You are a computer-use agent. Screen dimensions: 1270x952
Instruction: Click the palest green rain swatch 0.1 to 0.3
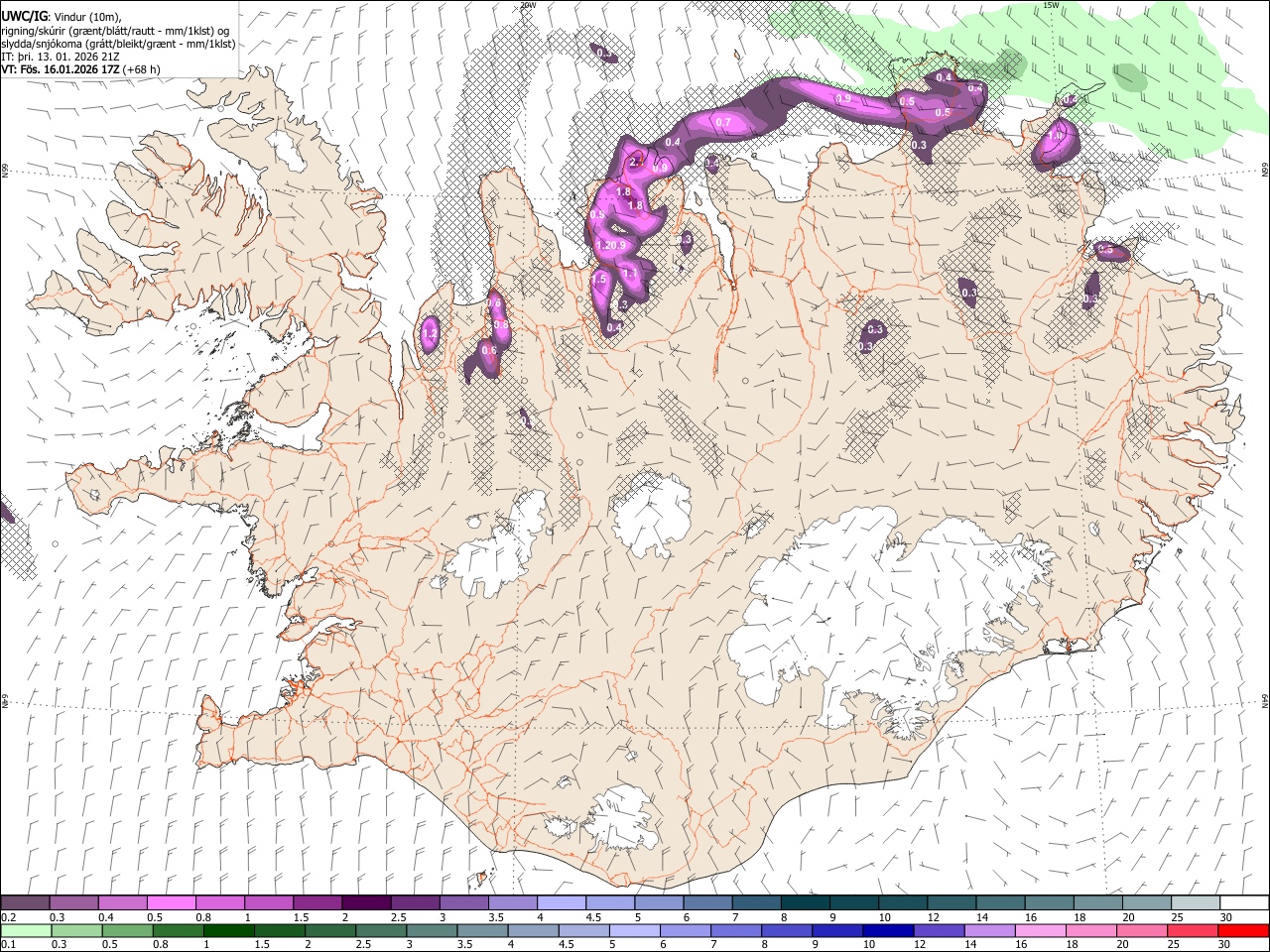point(26,930)
